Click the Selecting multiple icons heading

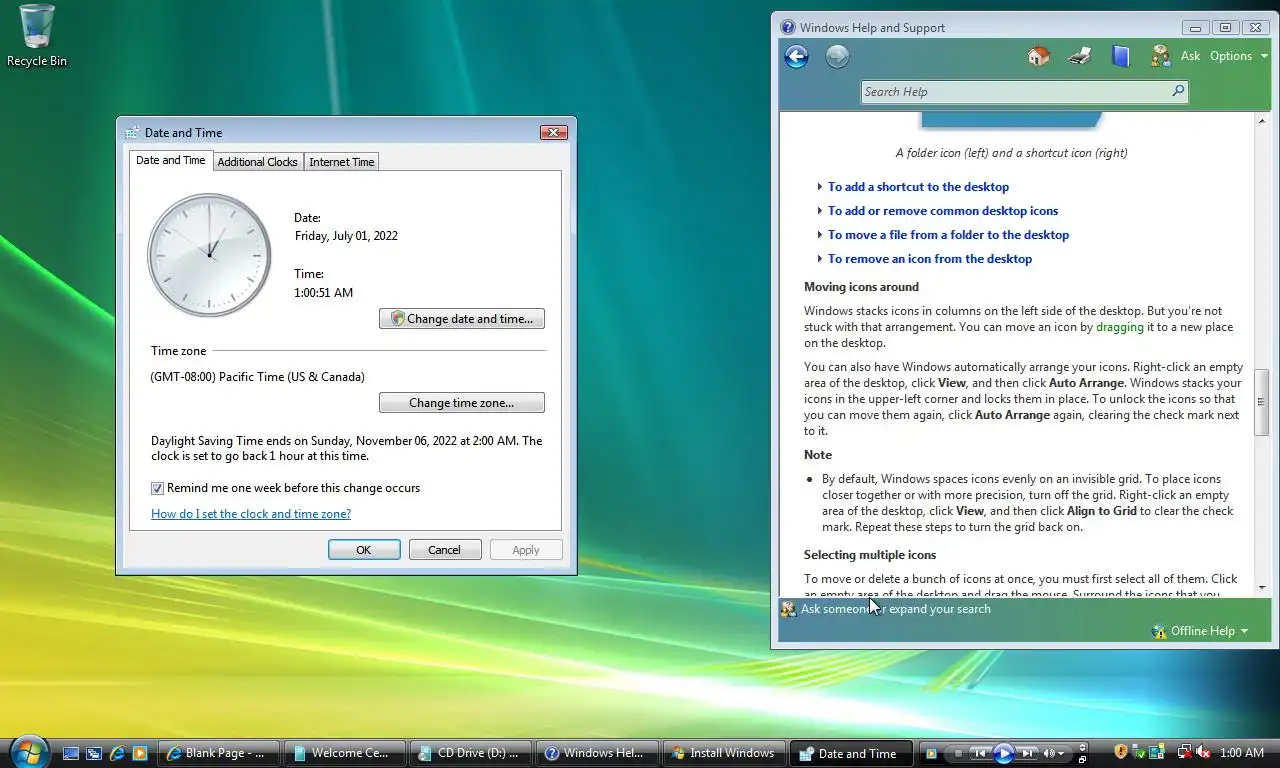[x=870, y=555]
